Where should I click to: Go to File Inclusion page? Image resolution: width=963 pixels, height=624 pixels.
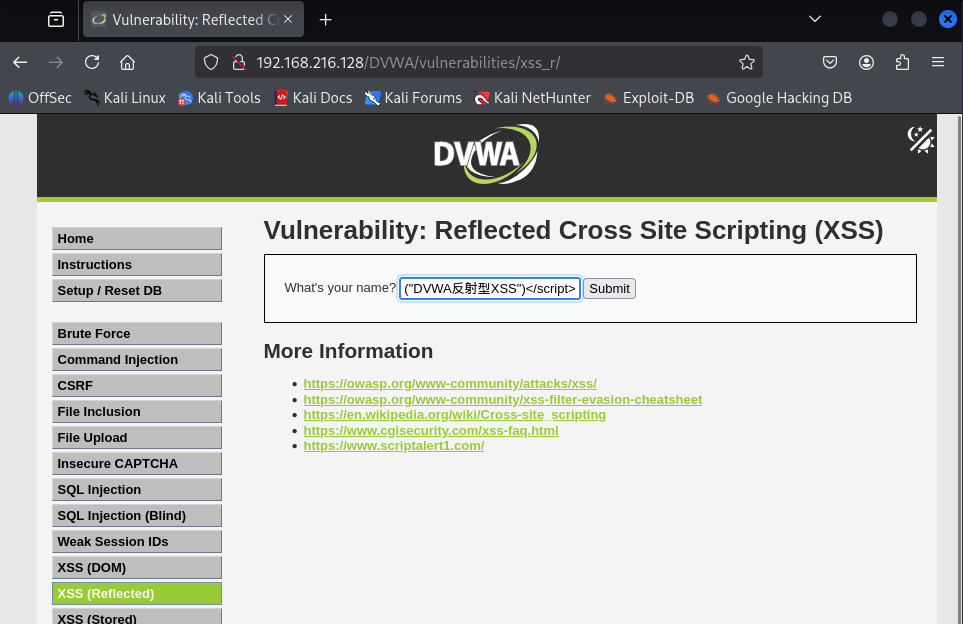[x=137, y=411]
